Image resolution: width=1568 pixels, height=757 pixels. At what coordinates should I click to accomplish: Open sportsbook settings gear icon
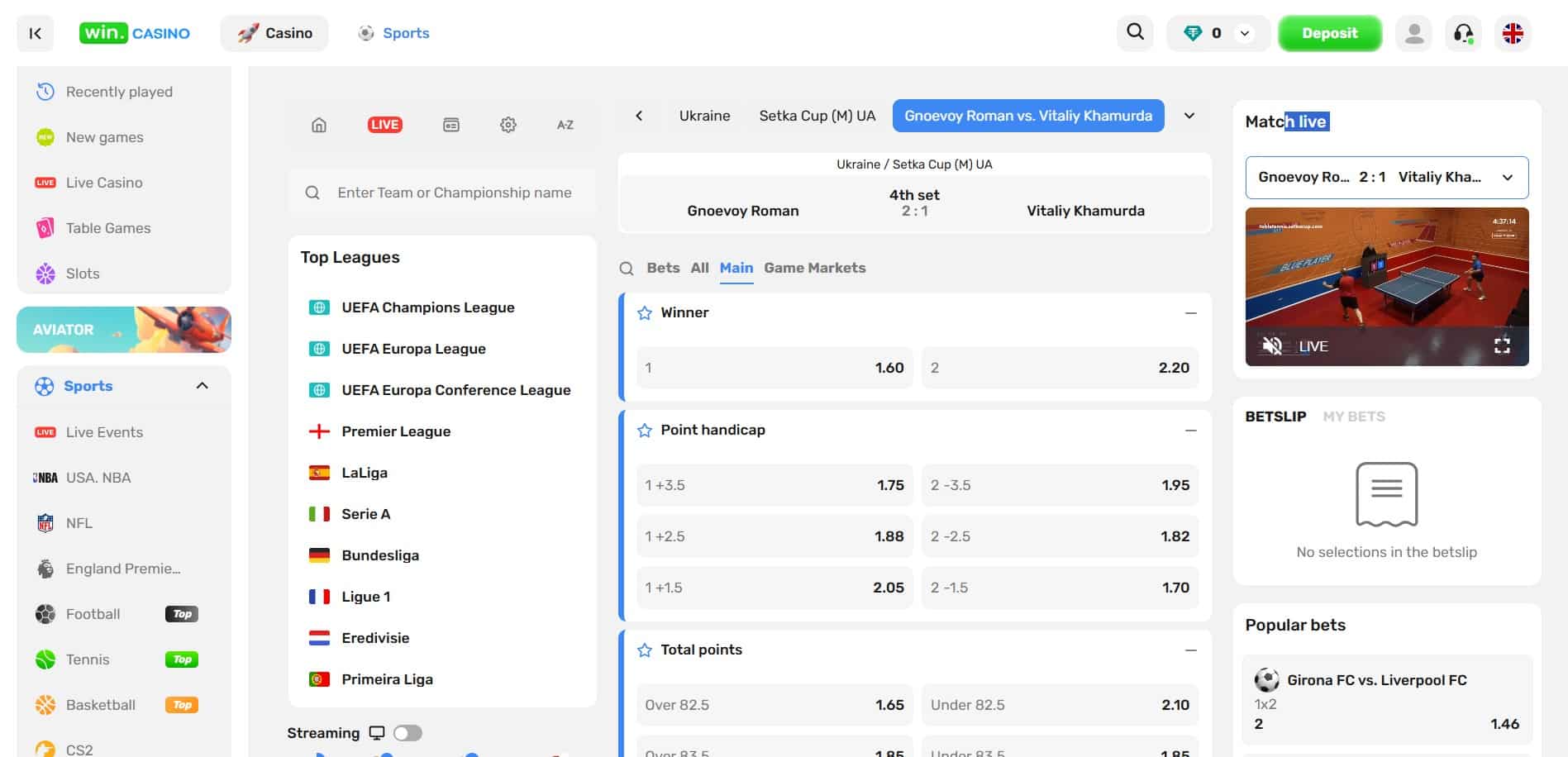click(x=508, y=125)
